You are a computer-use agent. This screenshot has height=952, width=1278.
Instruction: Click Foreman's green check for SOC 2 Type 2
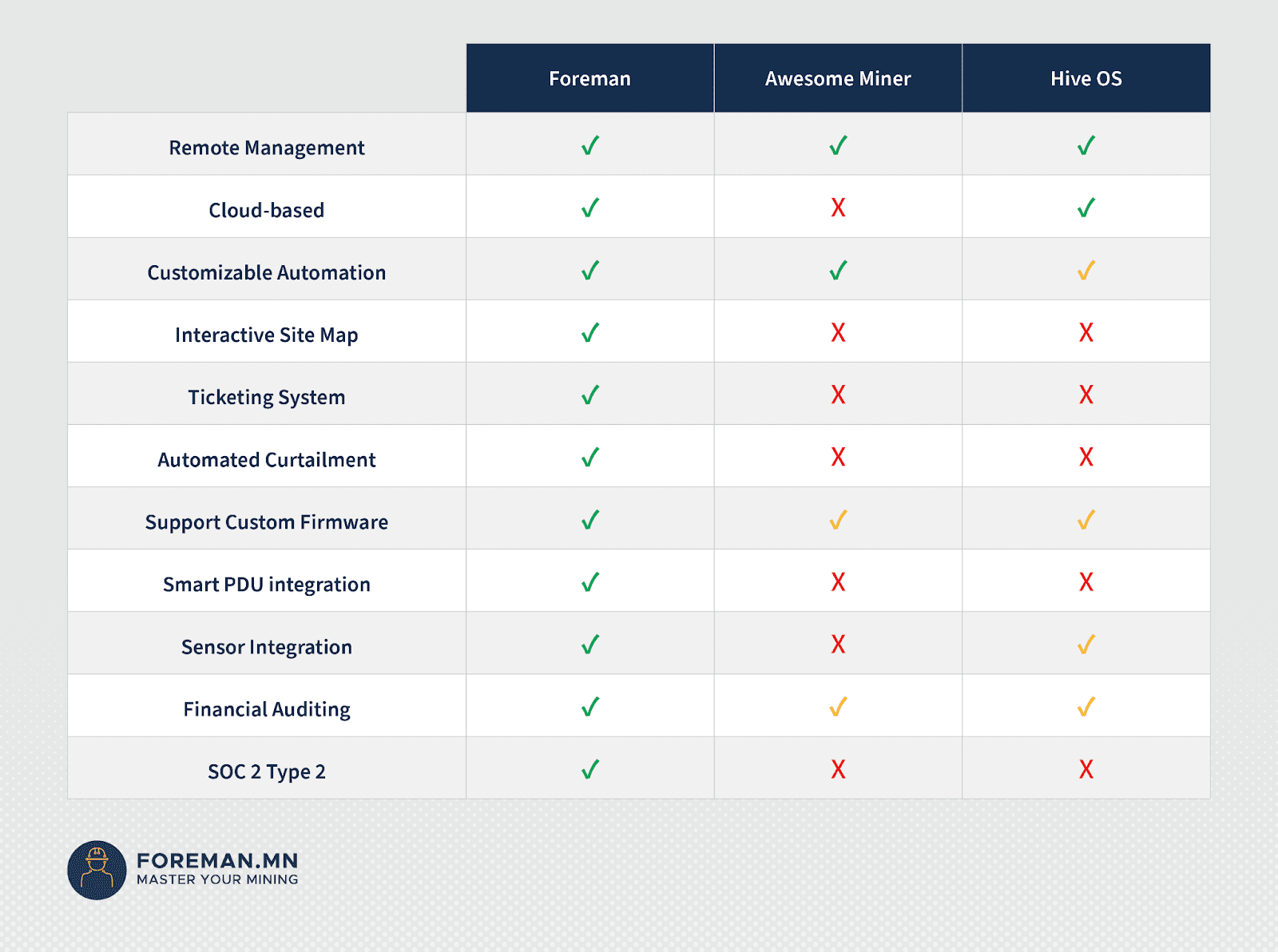[590, 769]
